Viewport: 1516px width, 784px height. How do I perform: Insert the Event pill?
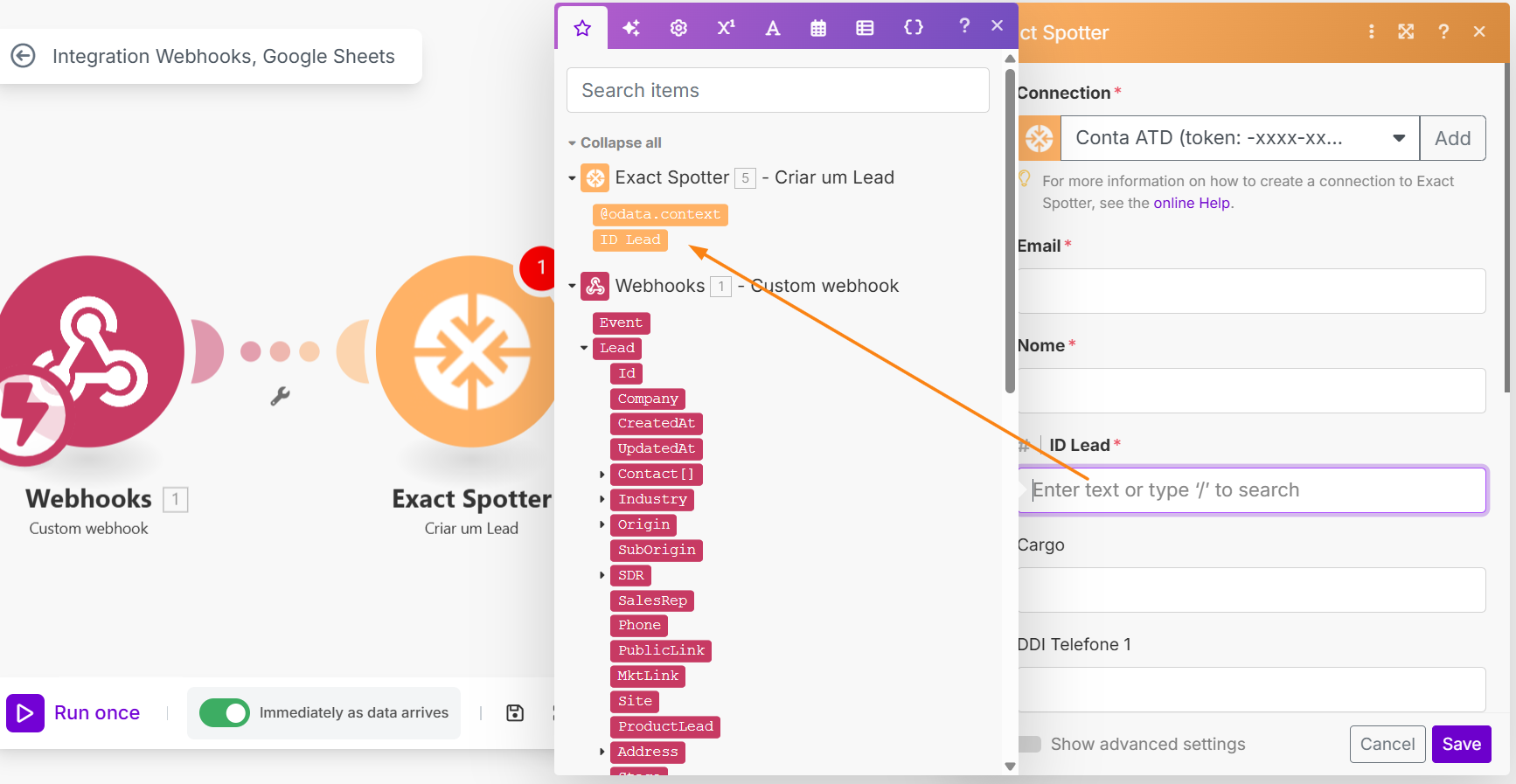pyautogui.click(x=621, y=323)
